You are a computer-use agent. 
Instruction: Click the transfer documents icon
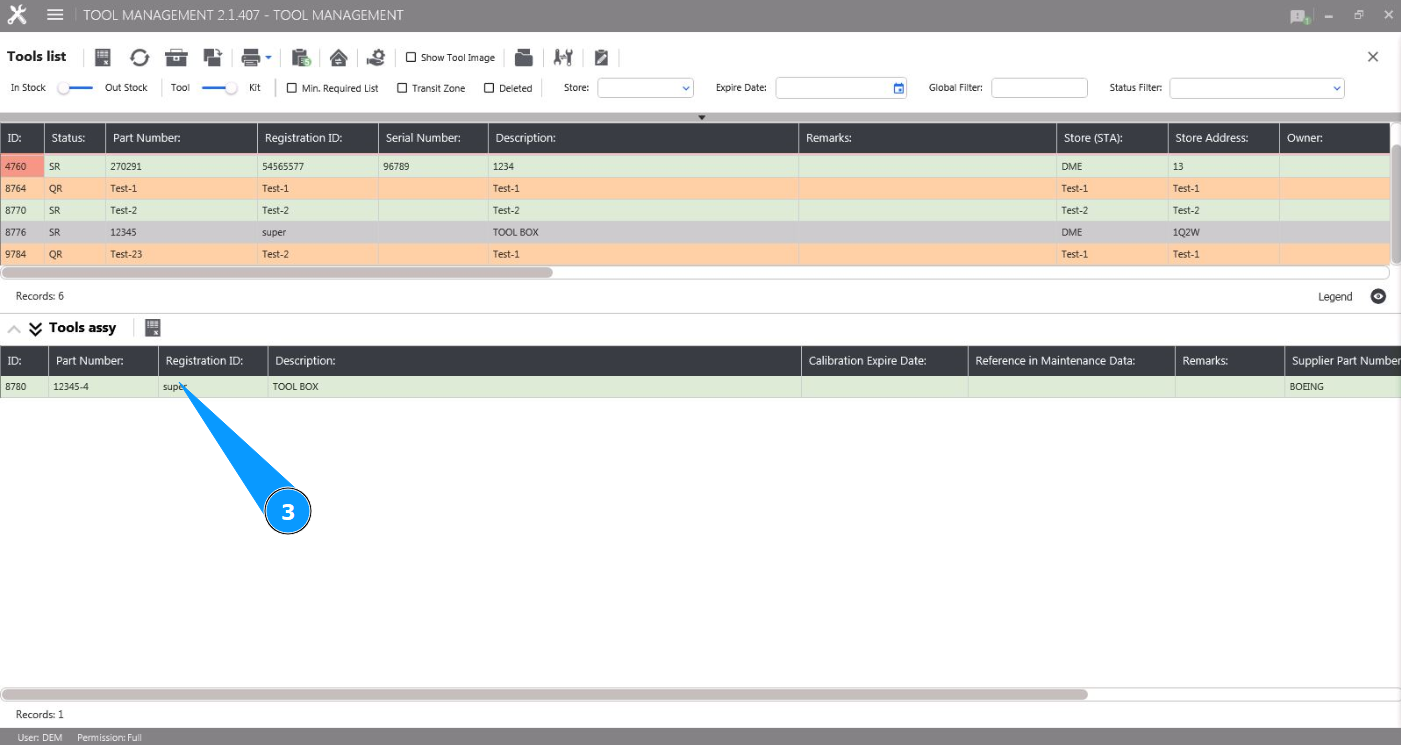pos(212,57)
